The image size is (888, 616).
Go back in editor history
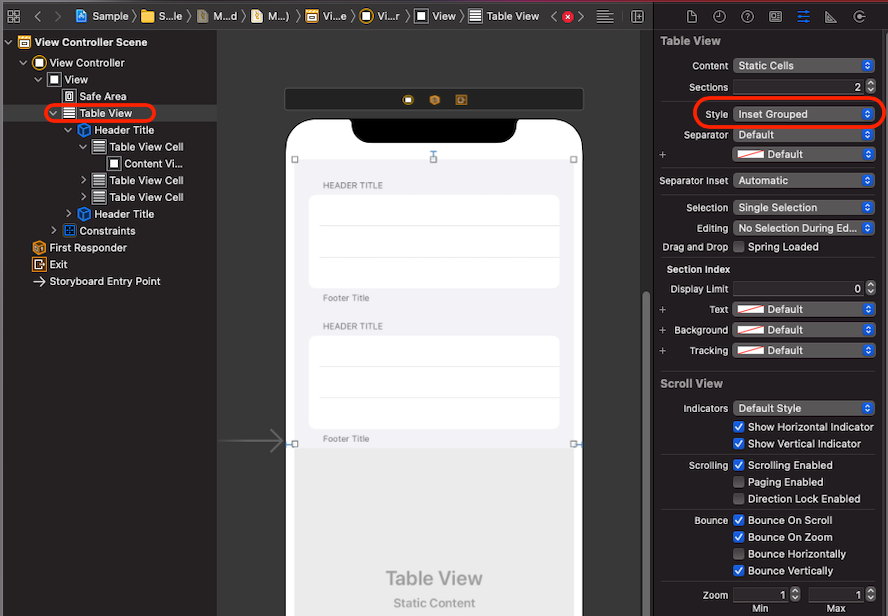point(38,16)
